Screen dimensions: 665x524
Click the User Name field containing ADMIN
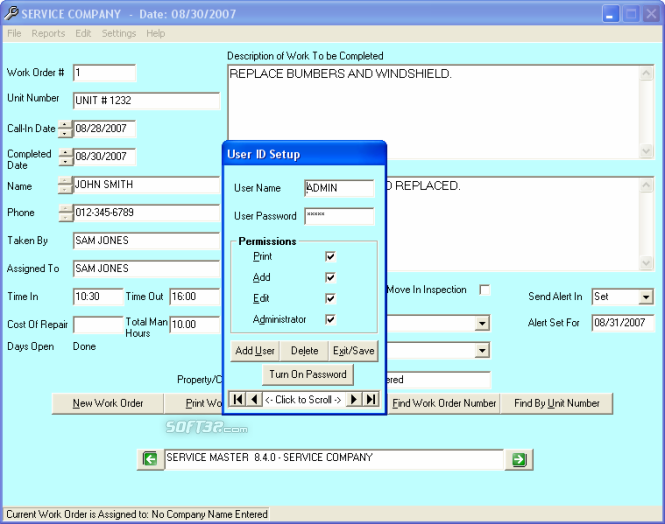click(x=339, y=188)
